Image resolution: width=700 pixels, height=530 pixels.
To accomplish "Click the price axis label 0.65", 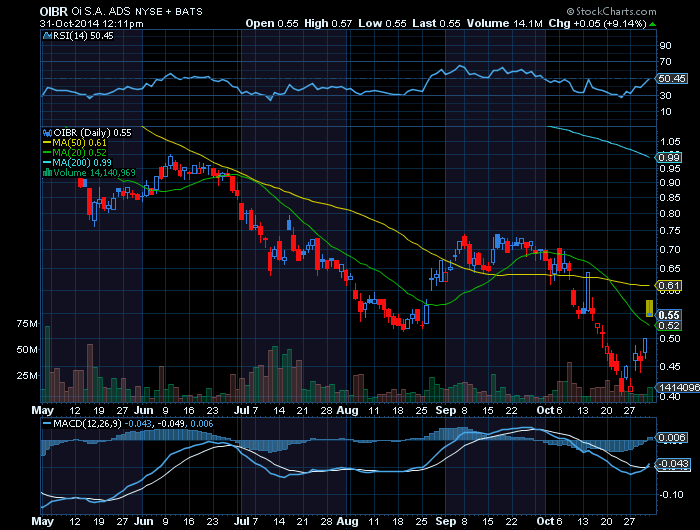I will click(670, 269).
